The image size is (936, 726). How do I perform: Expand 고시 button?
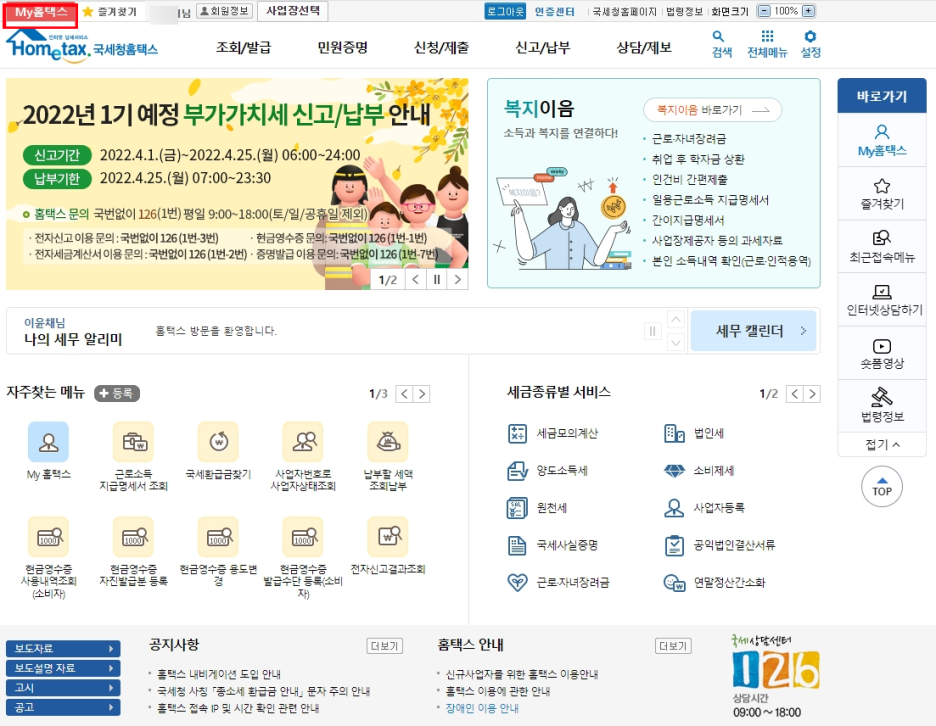point(63,688)
